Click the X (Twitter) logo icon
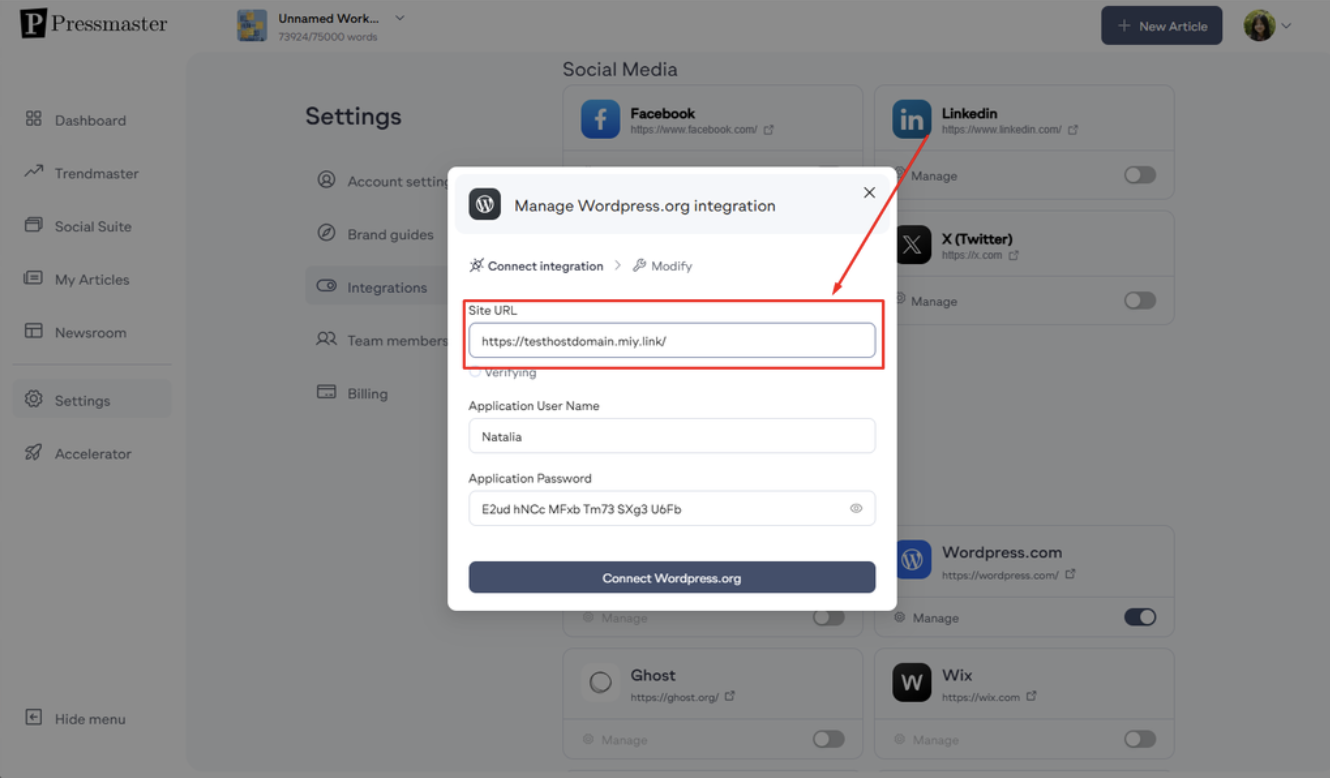The height and width of the screenshot is (782, 1330). pyautogui.click(x=912, y=245)
